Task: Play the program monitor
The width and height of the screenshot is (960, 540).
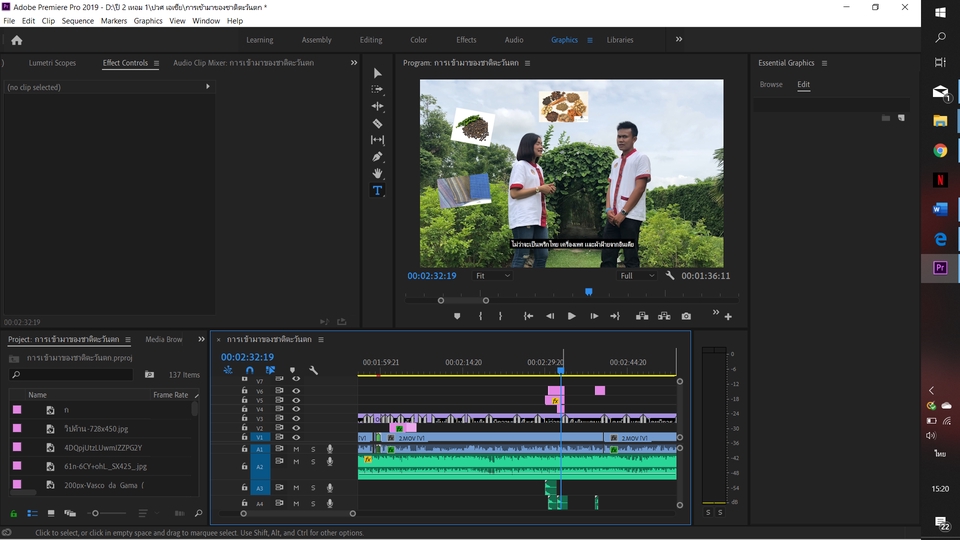Action: 571,316
